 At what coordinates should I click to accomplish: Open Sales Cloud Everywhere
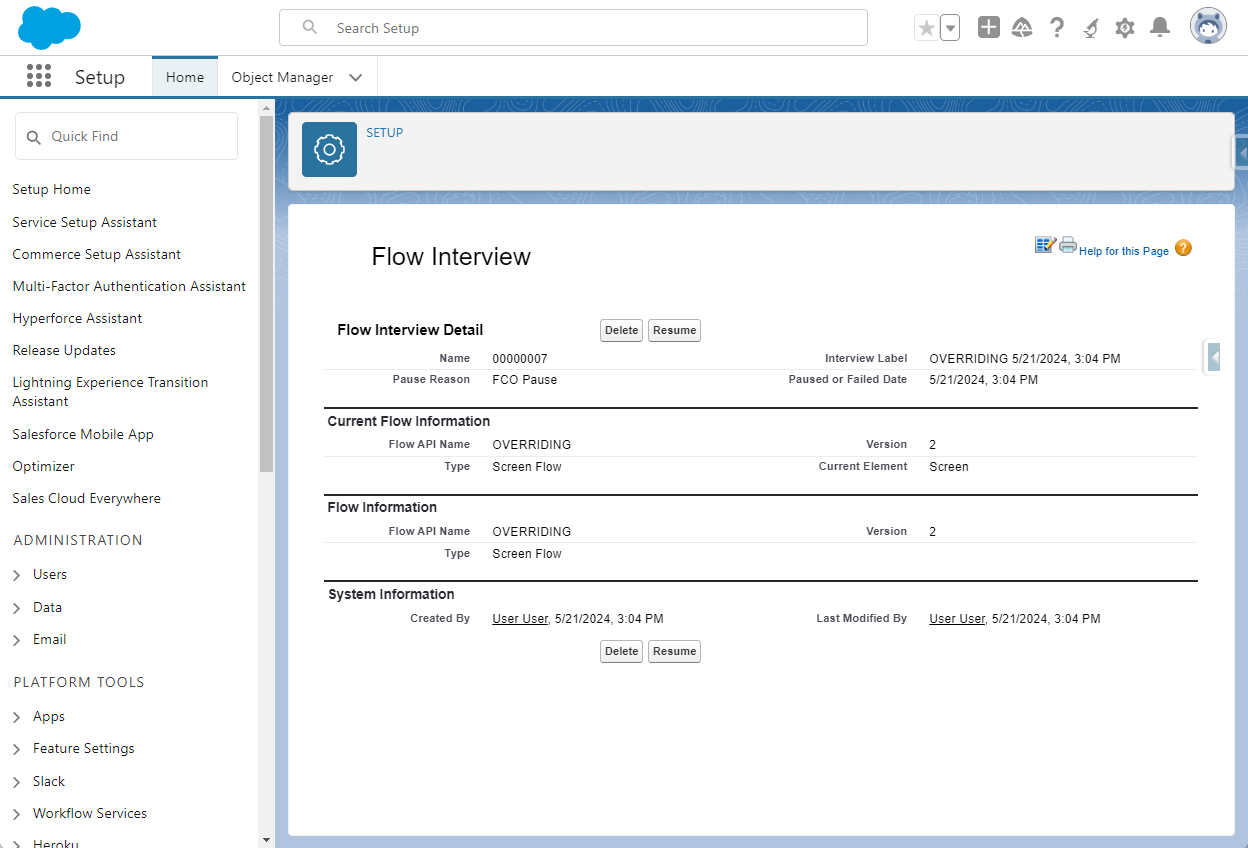coord(87,498)
